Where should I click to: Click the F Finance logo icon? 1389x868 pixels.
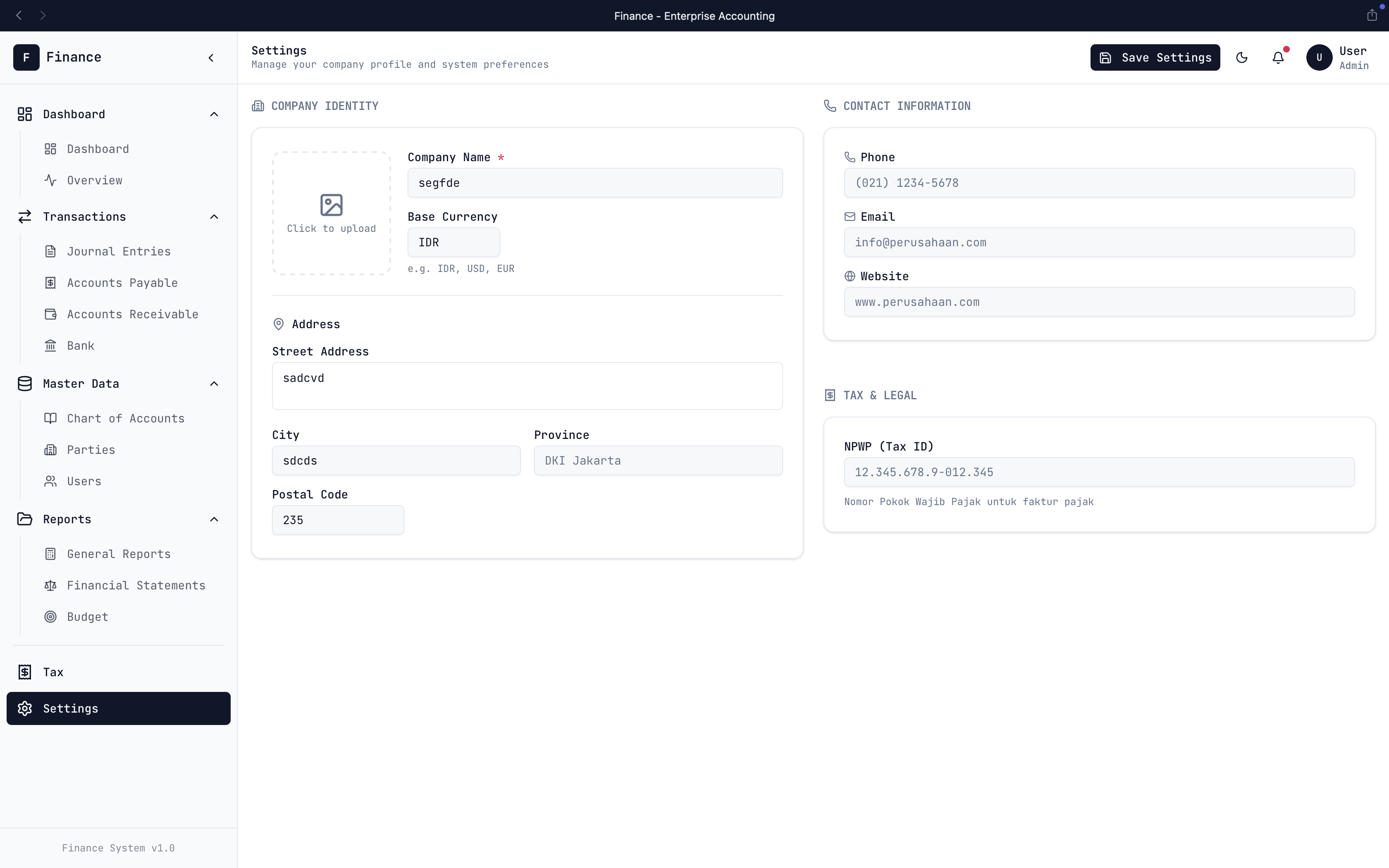coord(26,57)
